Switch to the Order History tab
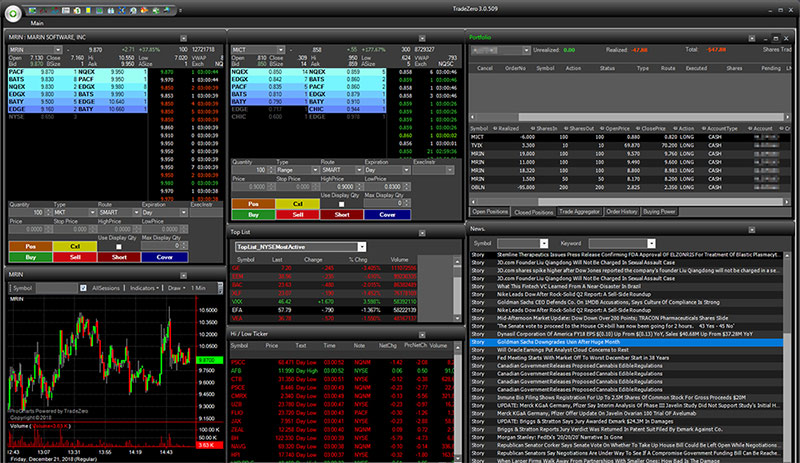 [621, 211]
